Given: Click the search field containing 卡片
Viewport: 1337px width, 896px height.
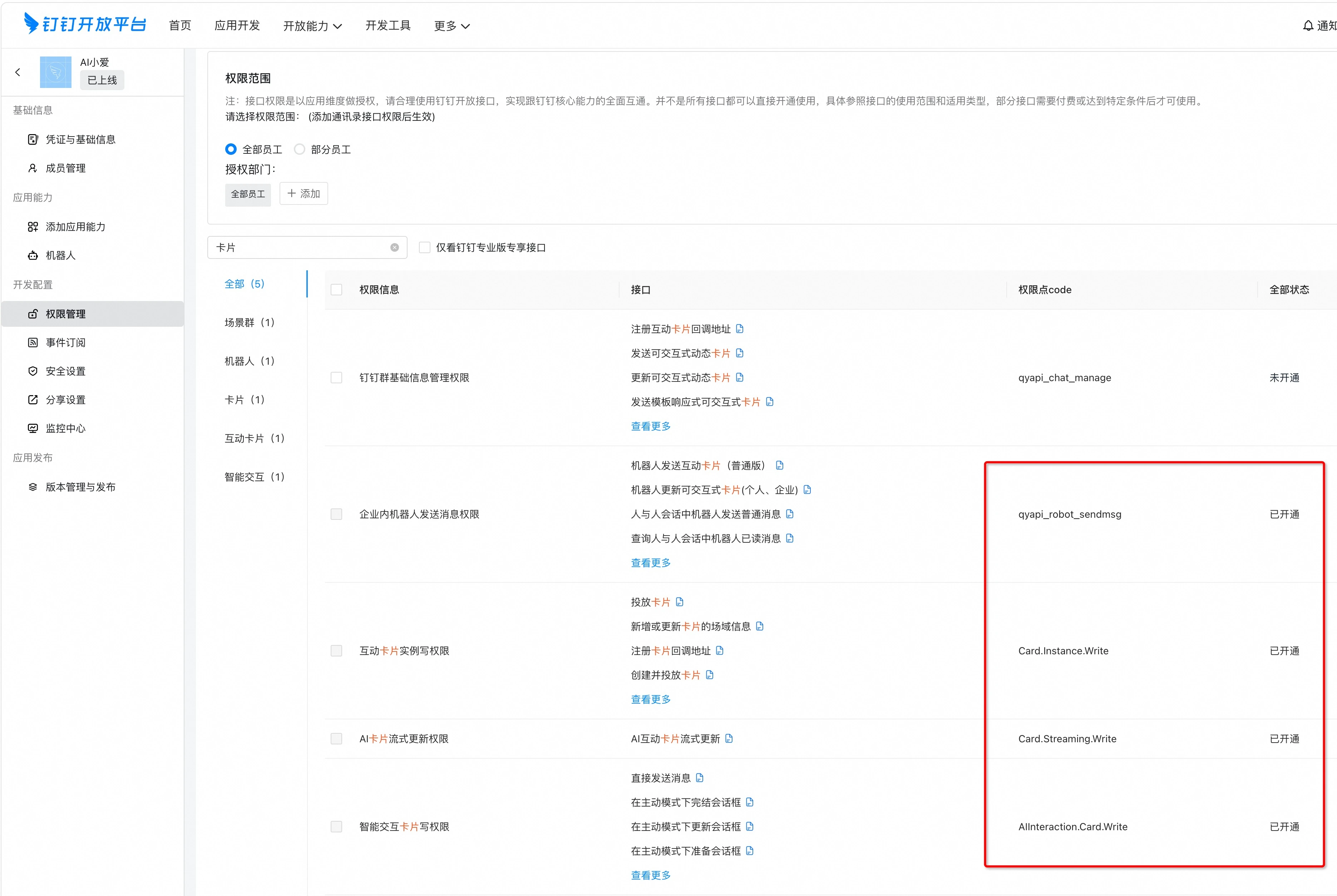Looking at the screenshot, I should click(307, 247).
